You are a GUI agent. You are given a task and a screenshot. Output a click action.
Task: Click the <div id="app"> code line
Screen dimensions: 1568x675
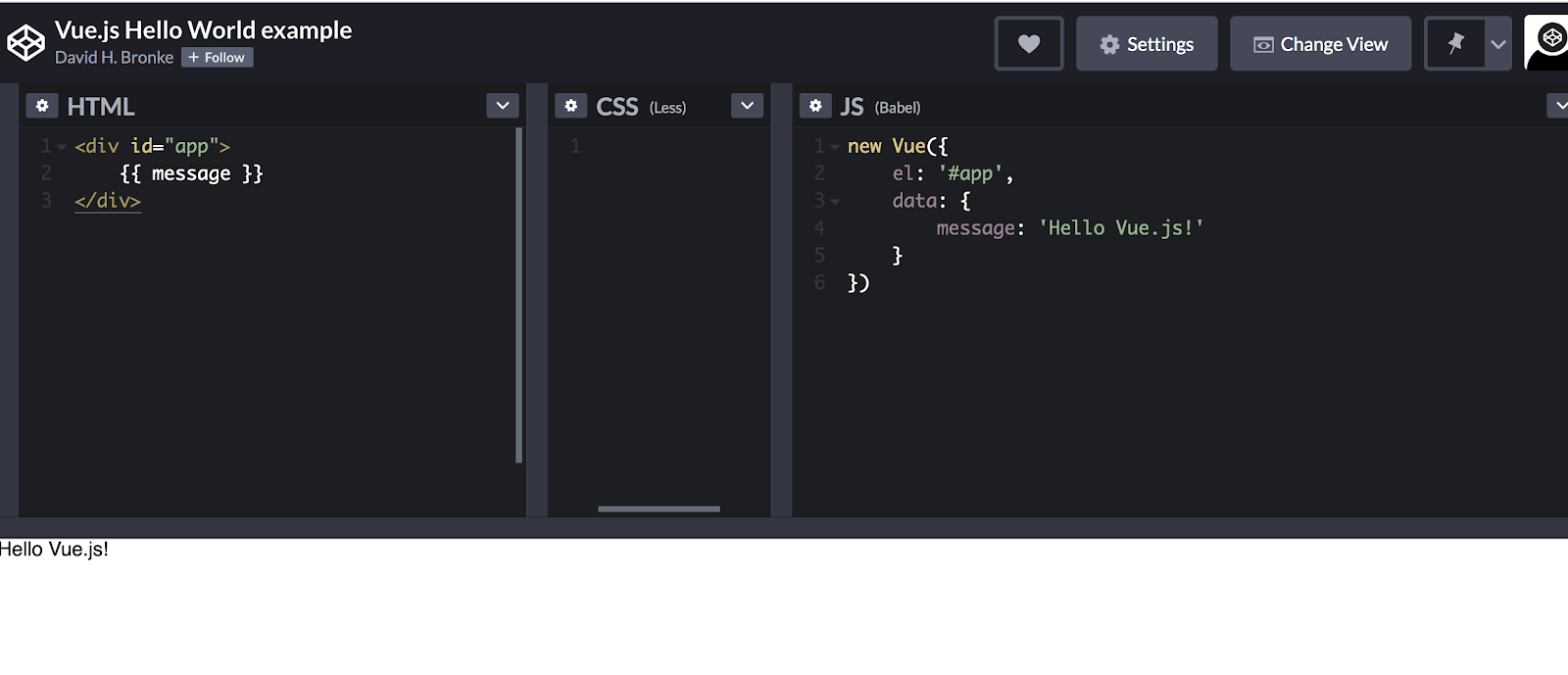tap(152, 146)
